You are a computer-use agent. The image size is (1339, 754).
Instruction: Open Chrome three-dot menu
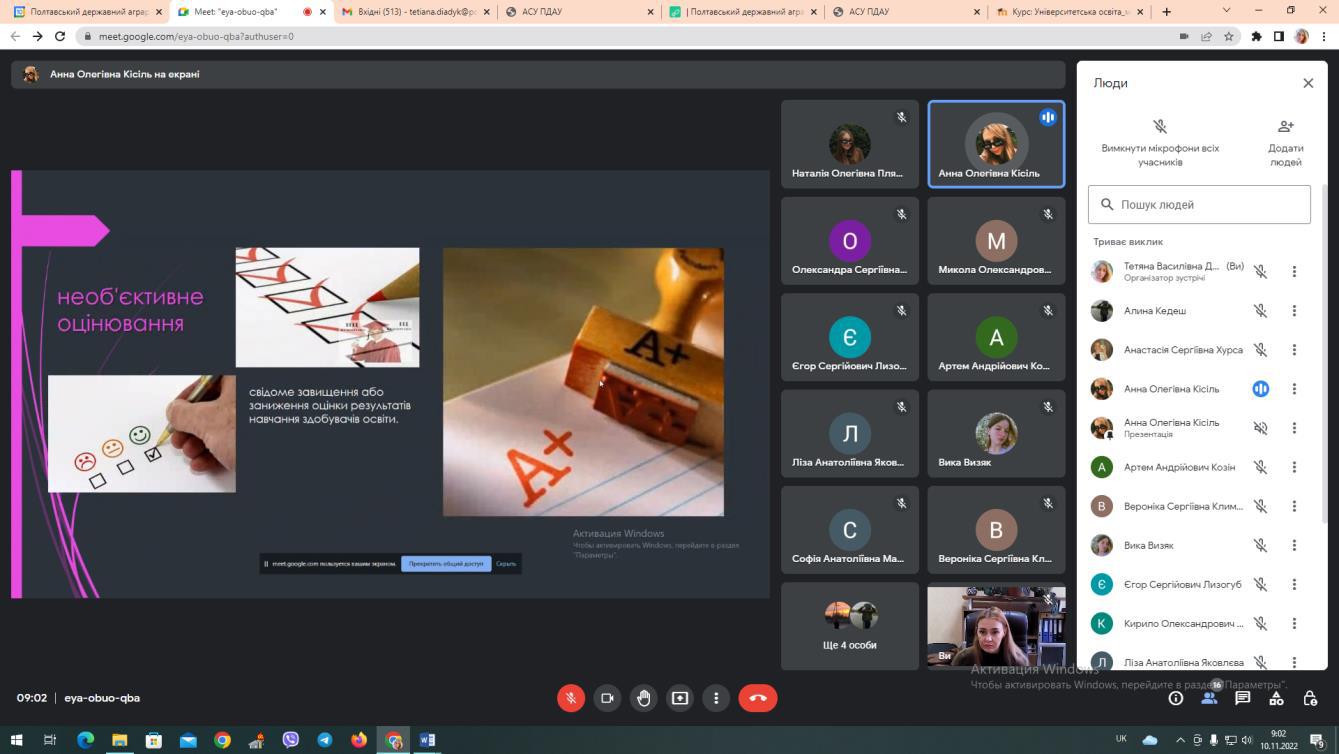click(1323, 36)
